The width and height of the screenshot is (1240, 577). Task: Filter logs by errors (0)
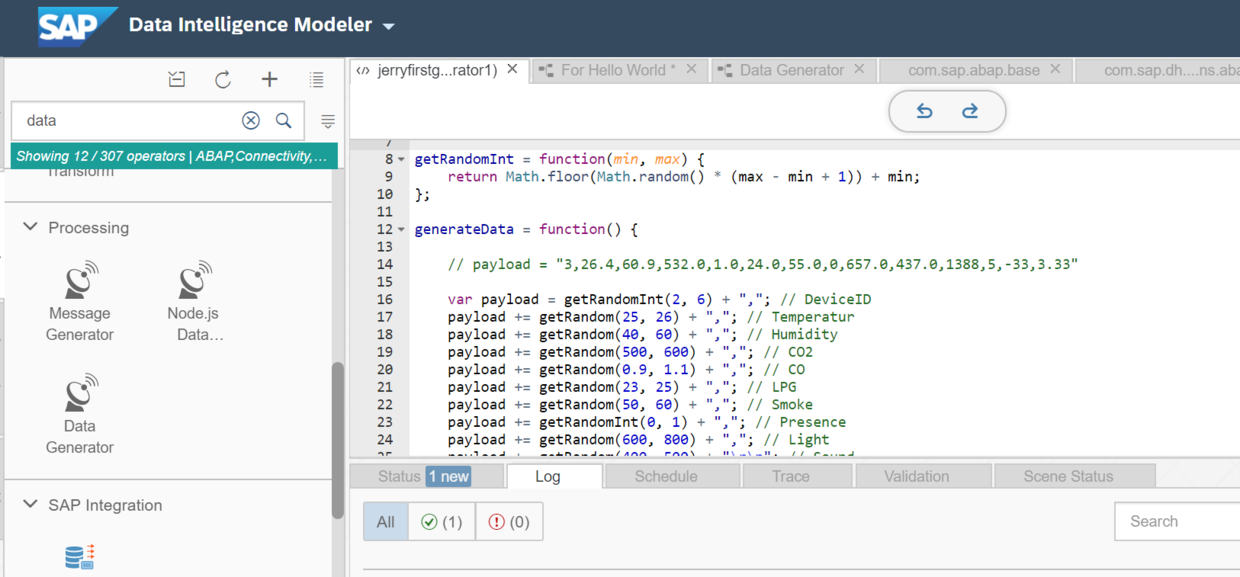pyautogui.click(x=509, y=521)
